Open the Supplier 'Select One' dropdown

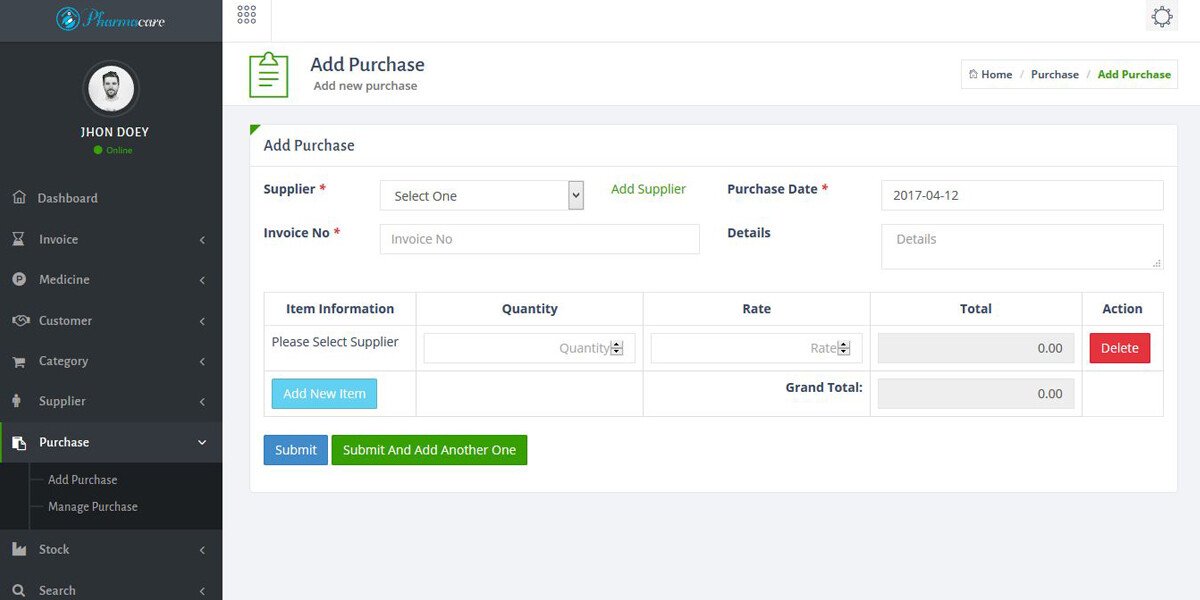(482, 196)
